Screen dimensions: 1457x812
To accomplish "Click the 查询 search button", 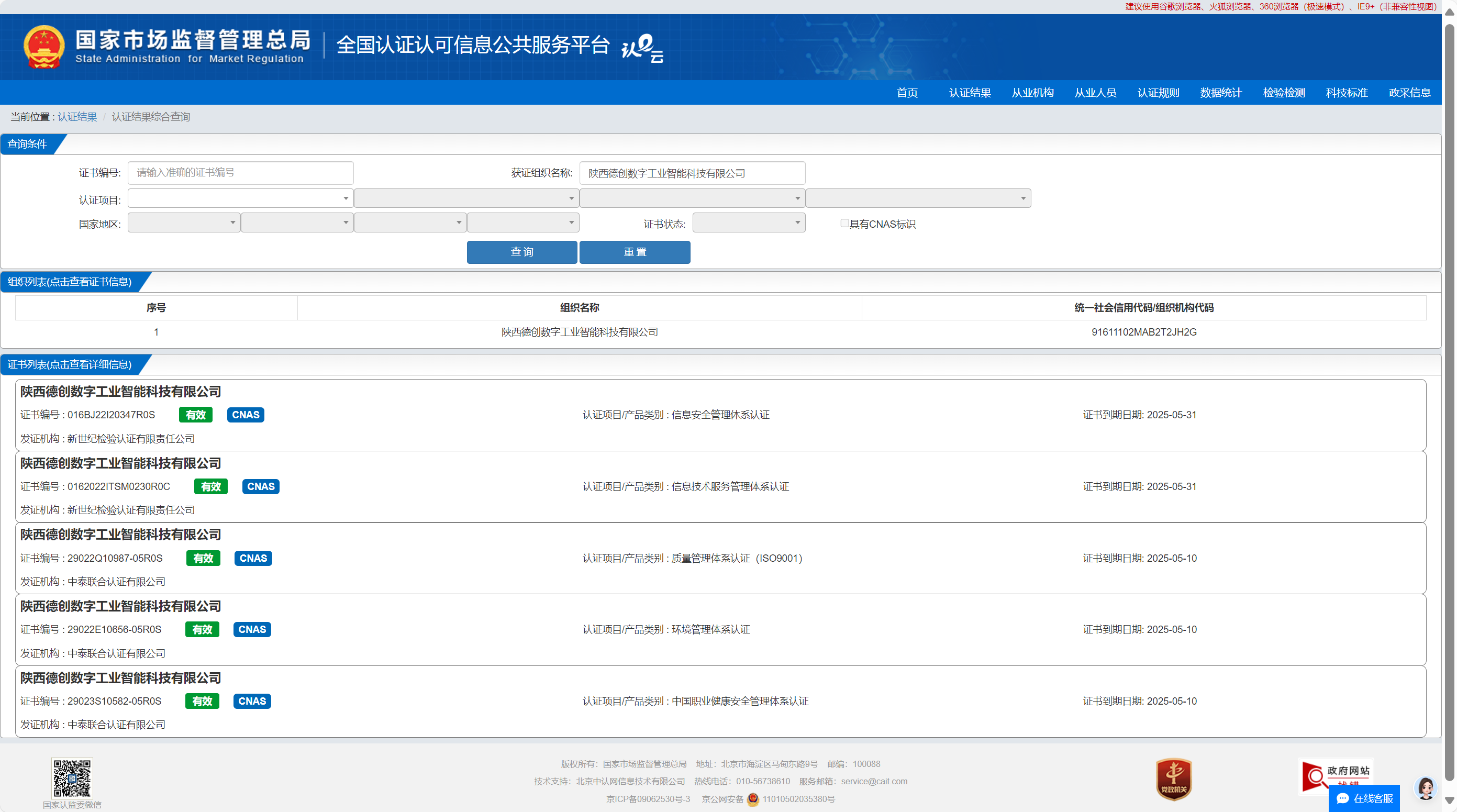I will 521,252.
